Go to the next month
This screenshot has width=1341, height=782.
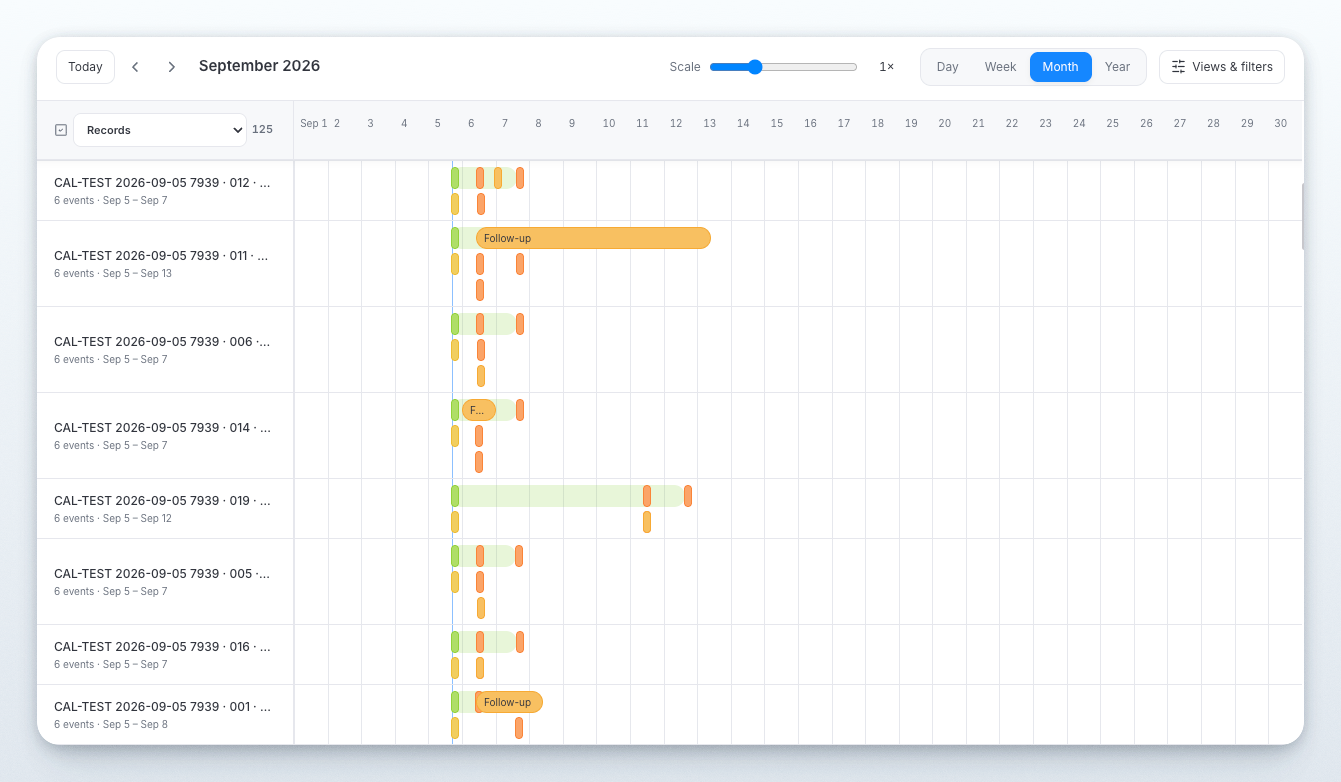pyautogui.click(x=171, y=67)
